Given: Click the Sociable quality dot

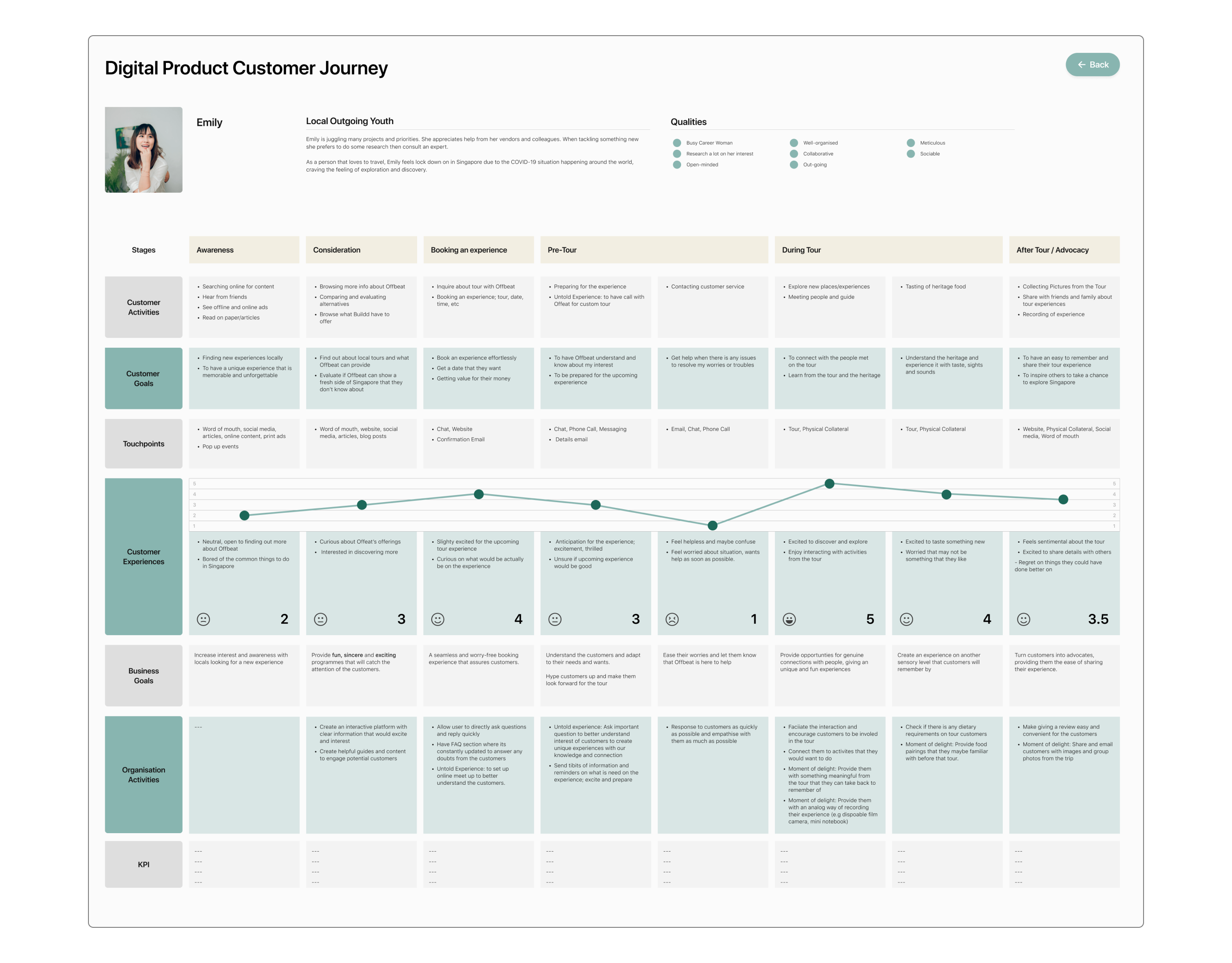Looking at the screenshot, I should point(910,154).
